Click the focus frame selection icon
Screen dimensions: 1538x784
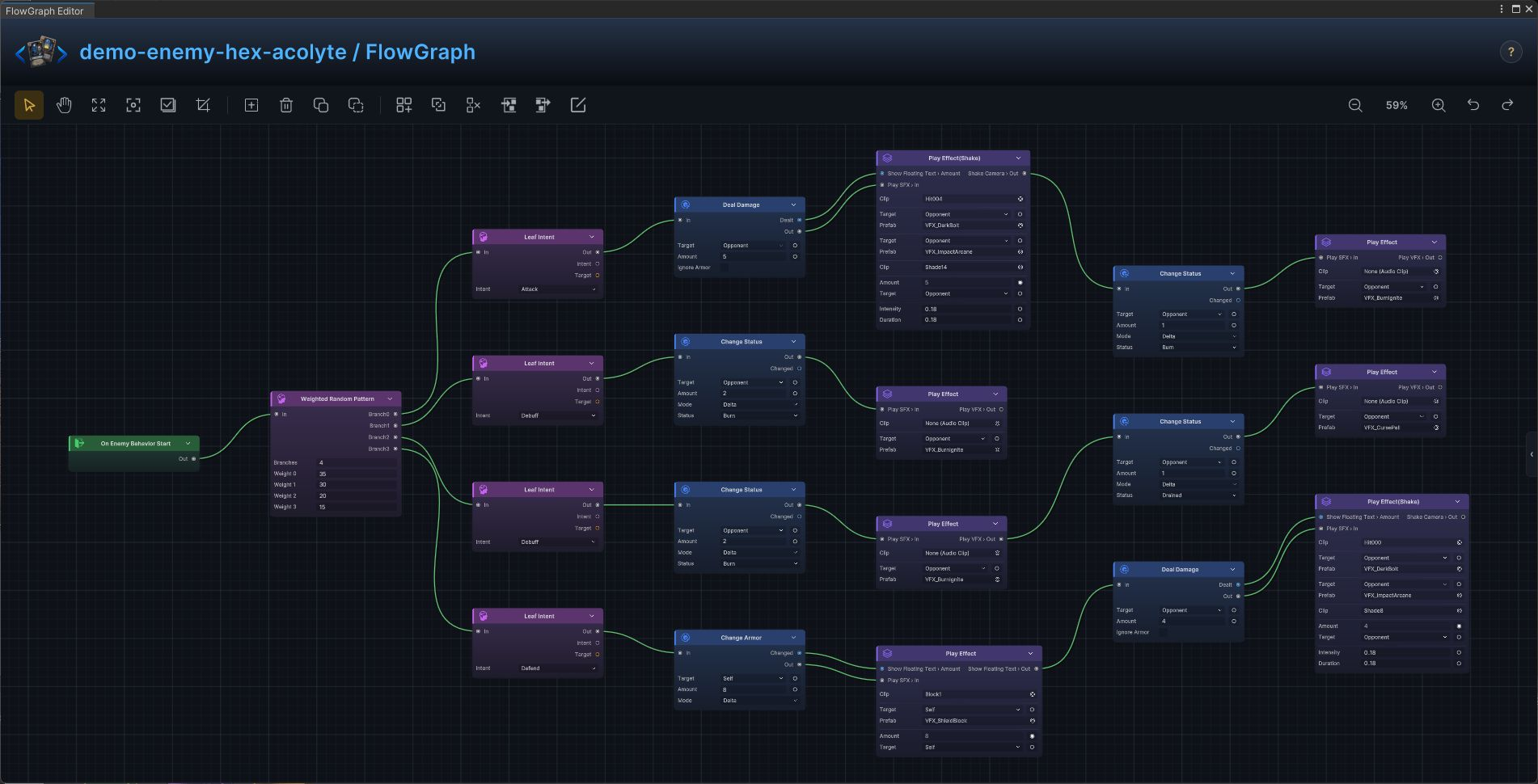click(133, 105)
